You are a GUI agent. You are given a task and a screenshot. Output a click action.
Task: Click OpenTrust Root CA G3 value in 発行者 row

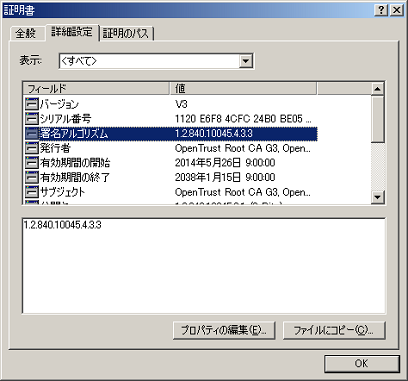point(243,148)
